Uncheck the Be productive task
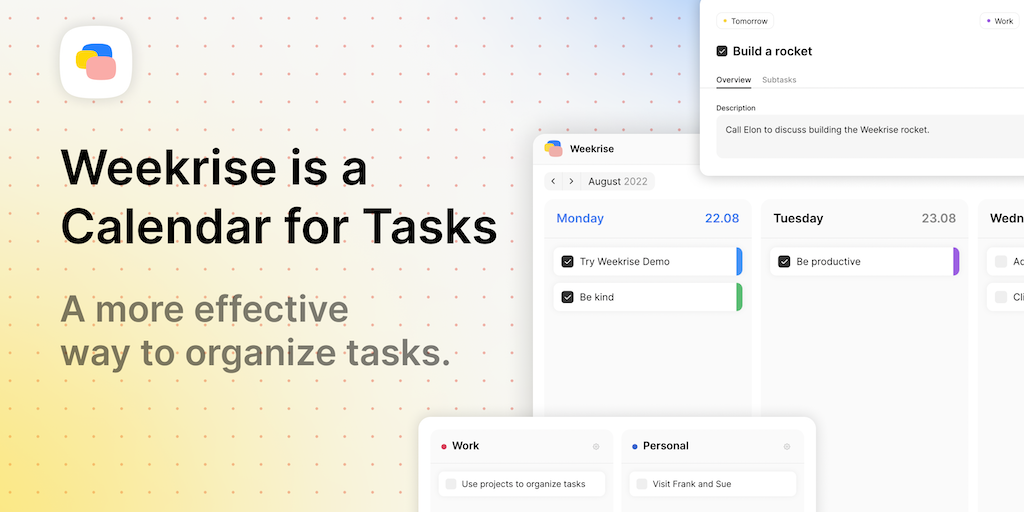 click(x=784, y=261)
